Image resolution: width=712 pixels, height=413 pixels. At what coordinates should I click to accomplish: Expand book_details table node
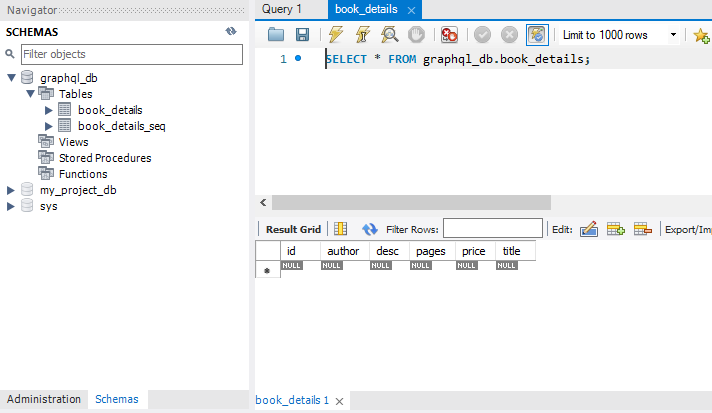(49, 110)
